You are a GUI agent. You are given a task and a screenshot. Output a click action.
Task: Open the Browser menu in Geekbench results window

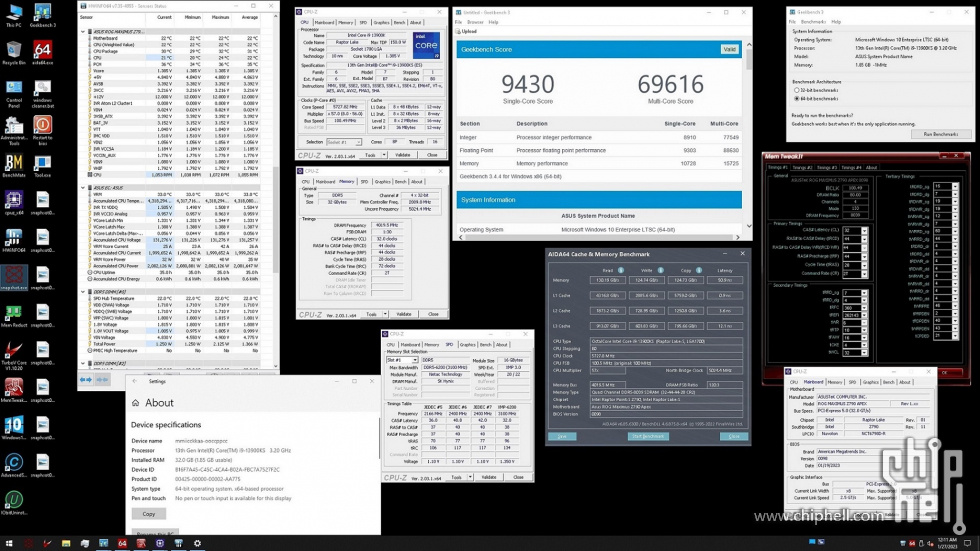[x=475, y=22]
